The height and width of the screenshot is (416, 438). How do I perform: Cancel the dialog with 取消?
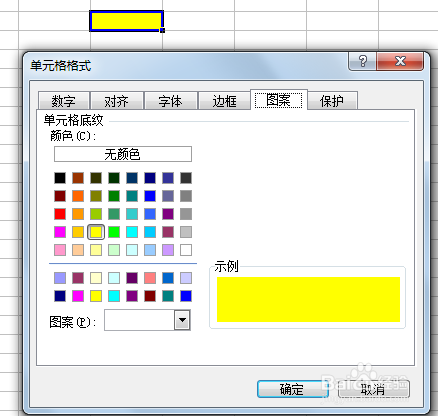pyautogui.click(x=374, y=389)
